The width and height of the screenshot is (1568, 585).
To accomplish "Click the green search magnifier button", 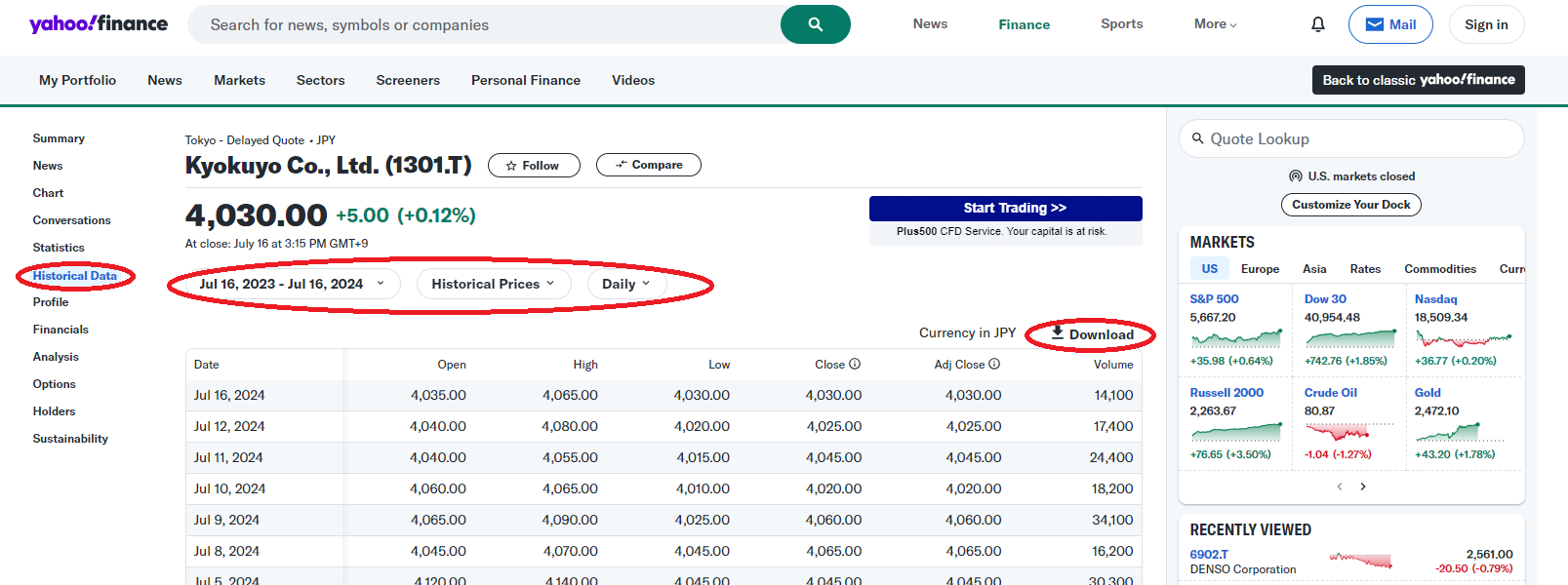I will pyautogui.click(x=816, y=24).
